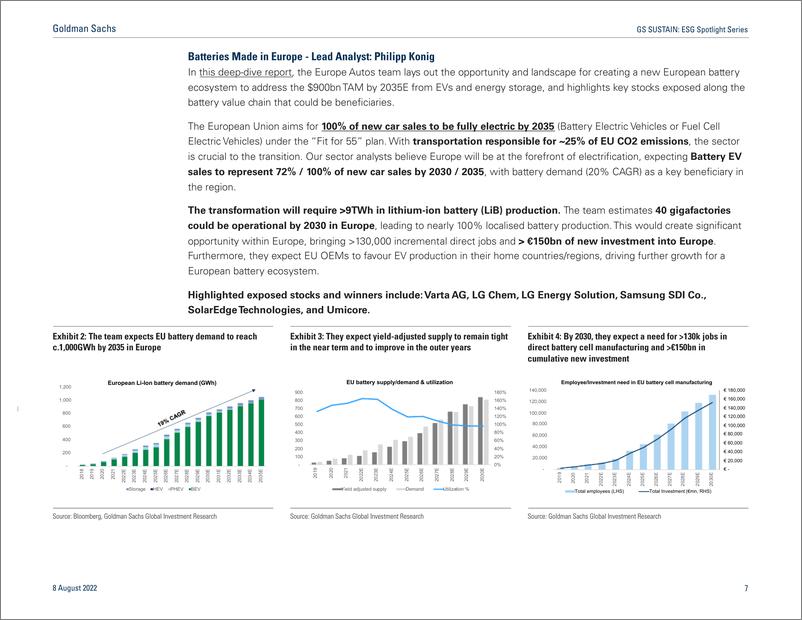Screen dimensions: 802x620
Task: Click the bold 'transportation responsible for ~25% of EU CO2 emissions'
Action: point(550,141)
